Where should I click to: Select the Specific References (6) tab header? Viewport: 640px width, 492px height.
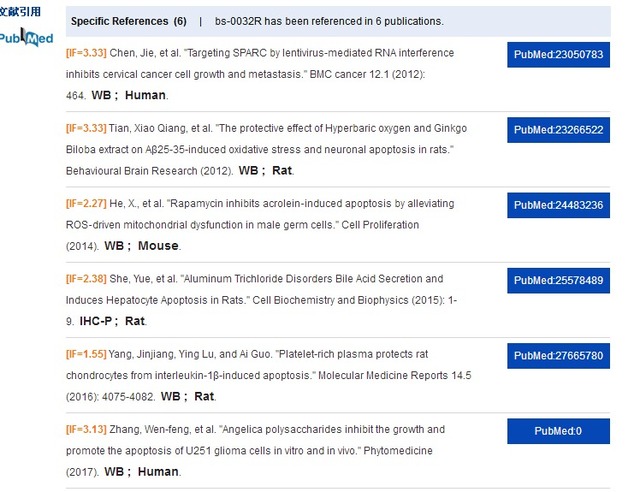(128, 21)
